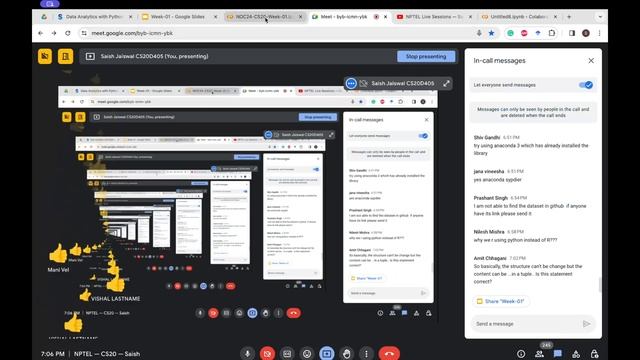Toggle the chat panel icon

point(558,354)
